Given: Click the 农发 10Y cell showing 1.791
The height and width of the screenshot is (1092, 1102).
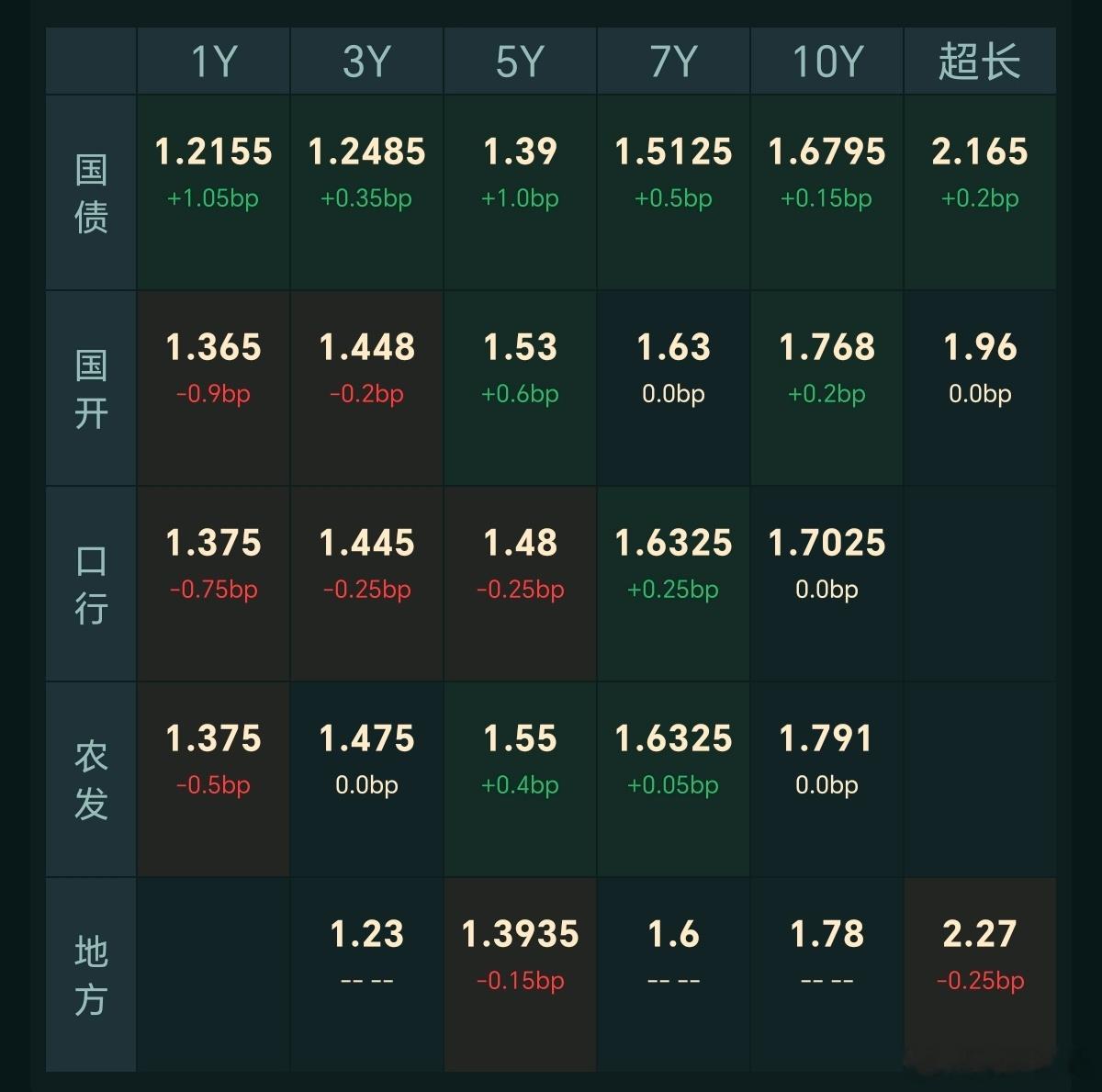Looking at the screenshot, I should click(826, 780).
